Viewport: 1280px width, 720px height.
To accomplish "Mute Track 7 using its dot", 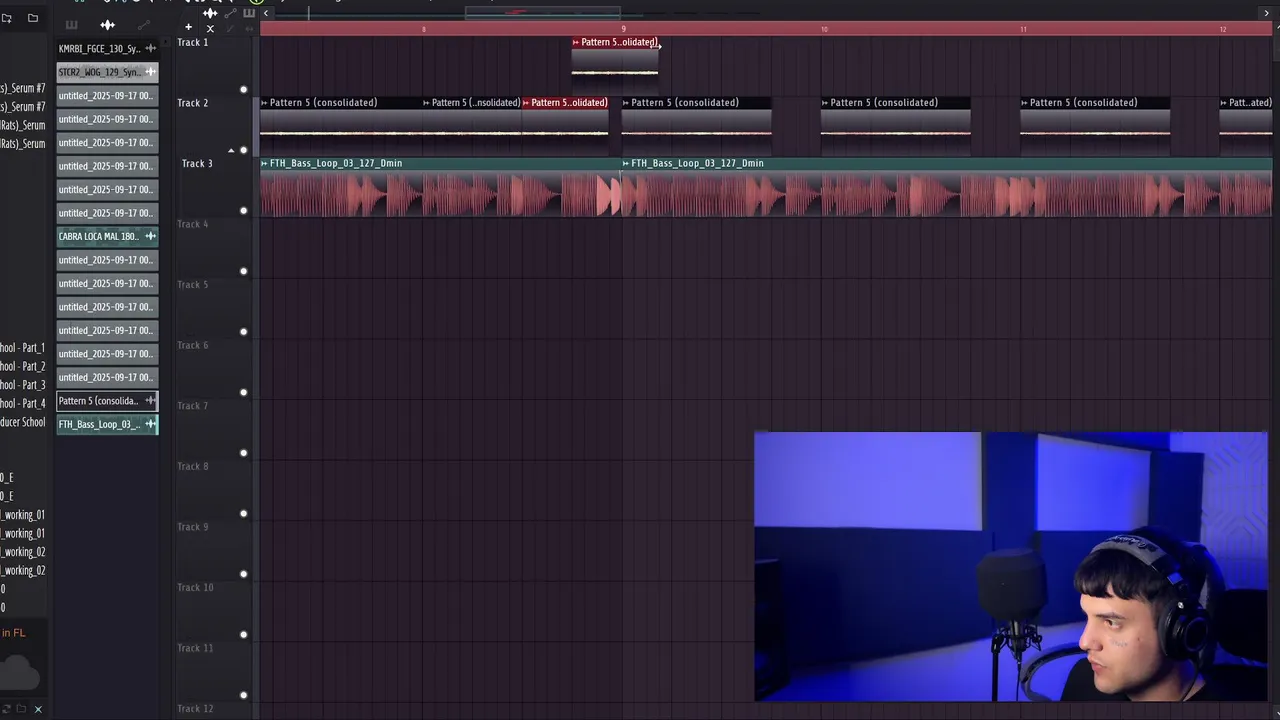I will 243,453.
